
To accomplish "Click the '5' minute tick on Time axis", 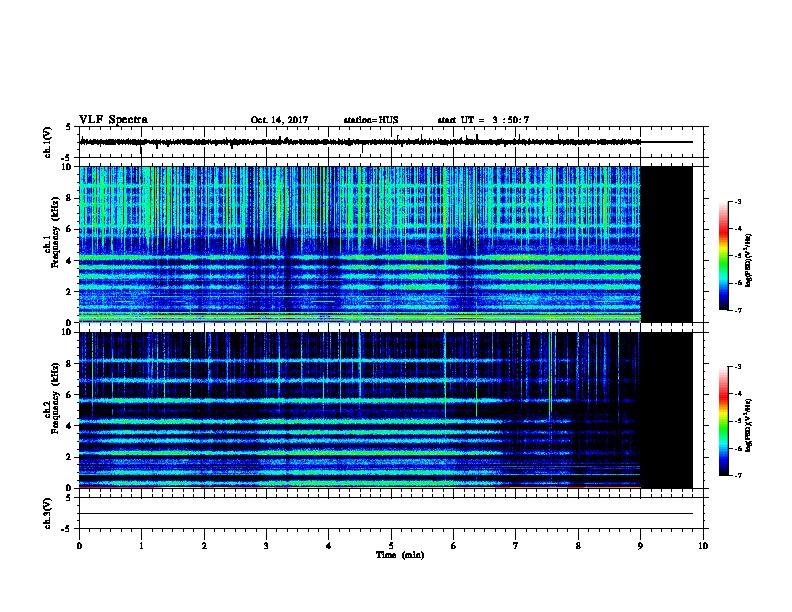I will (x=391, y=545).
